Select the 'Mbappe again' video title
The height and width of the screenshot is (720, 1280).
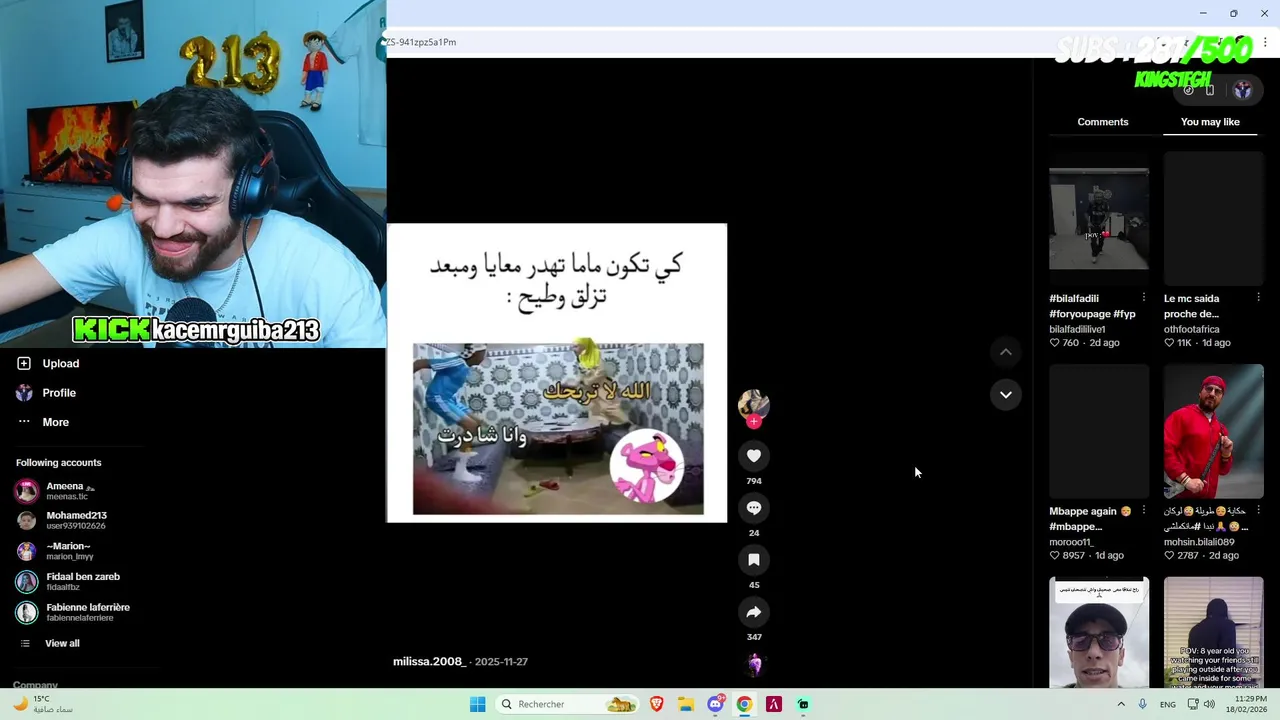(x=1090, y=519)
